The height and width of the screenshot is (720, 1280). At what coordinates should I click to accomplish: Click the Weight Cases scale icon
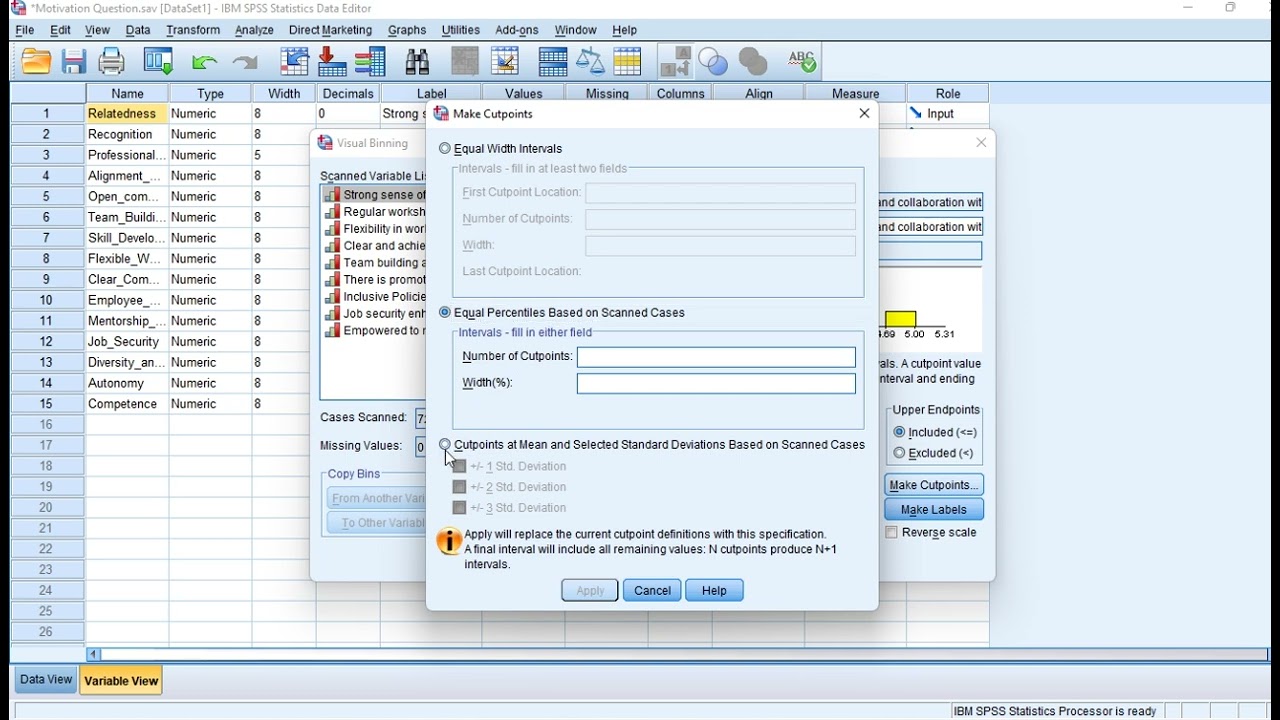click(590, 62)
